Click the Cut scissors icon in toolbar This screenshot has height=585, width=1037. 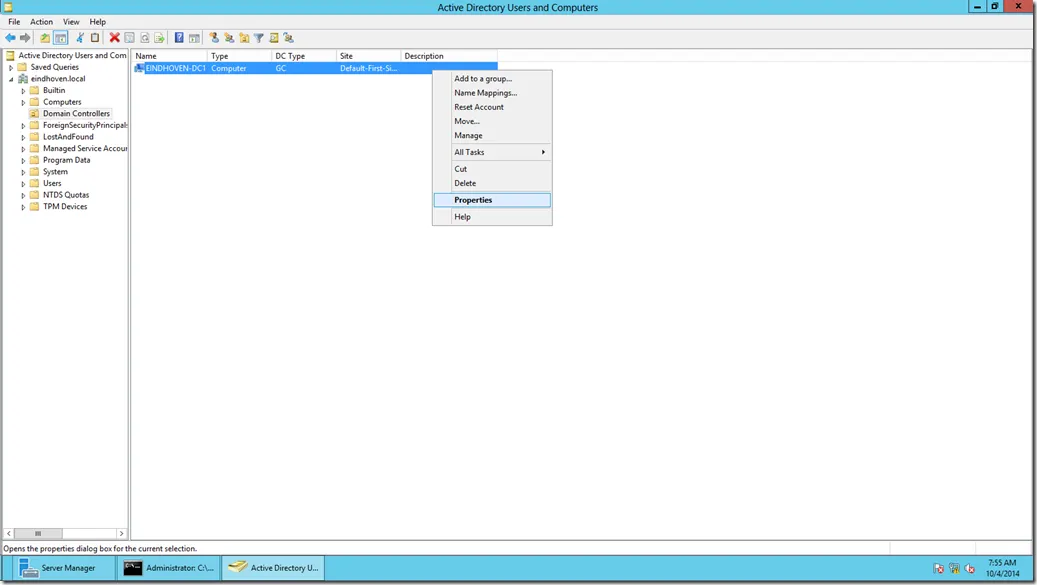79,38
